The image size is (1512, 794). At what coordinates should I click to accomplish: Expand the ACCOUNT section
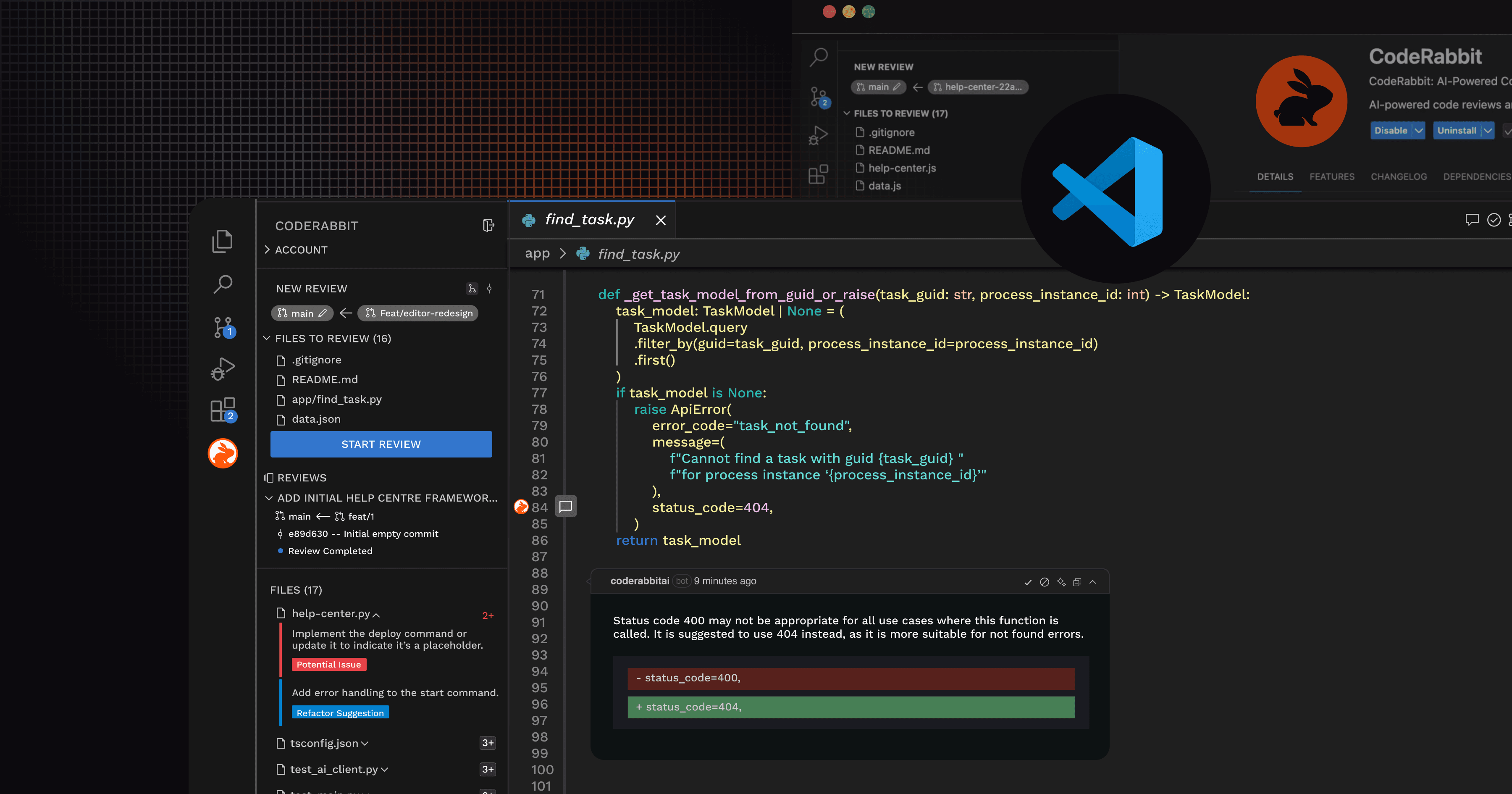[301, 250]
